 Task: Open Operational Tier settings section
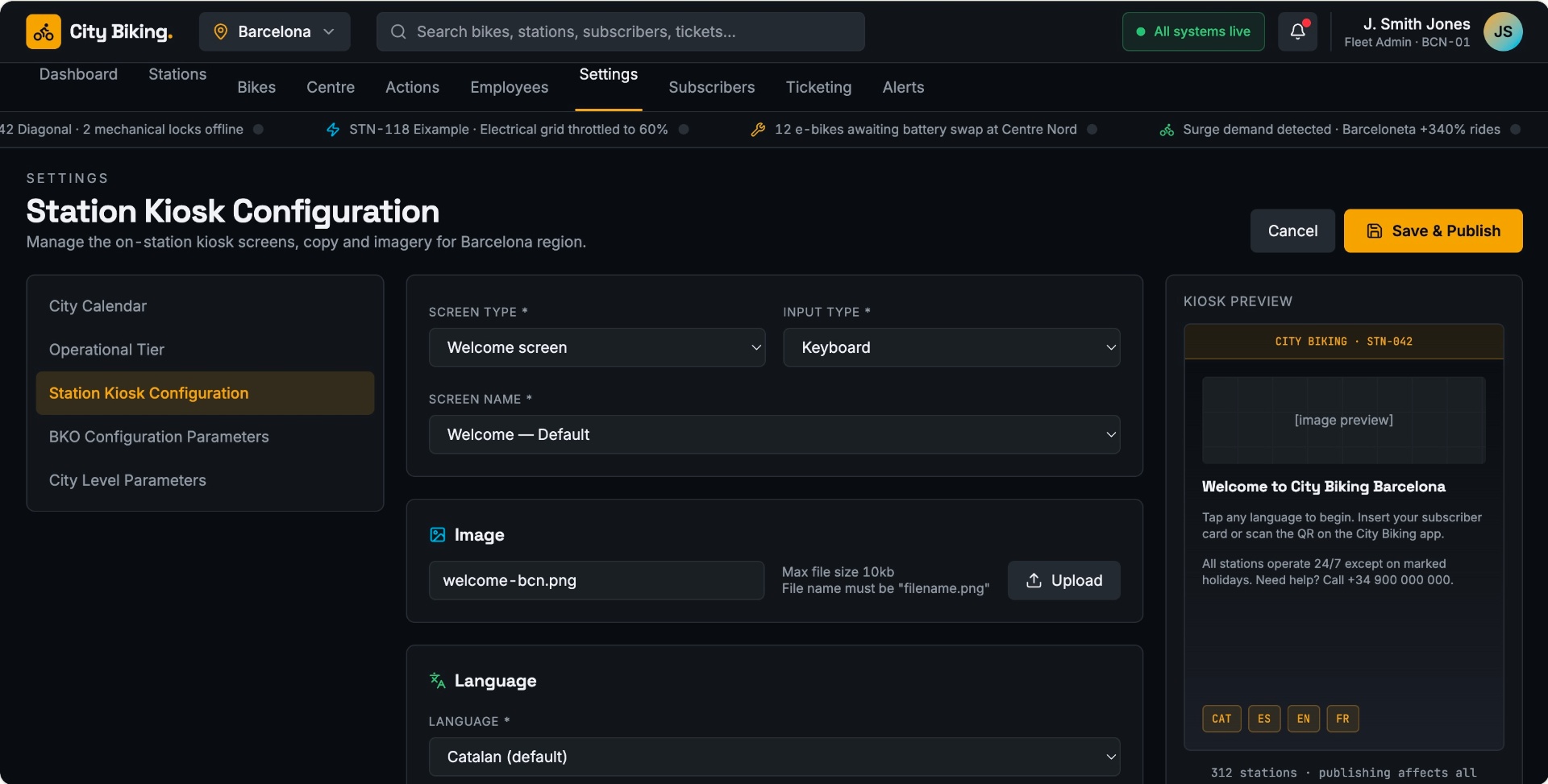pyautogui.click(x=205, y=350)
